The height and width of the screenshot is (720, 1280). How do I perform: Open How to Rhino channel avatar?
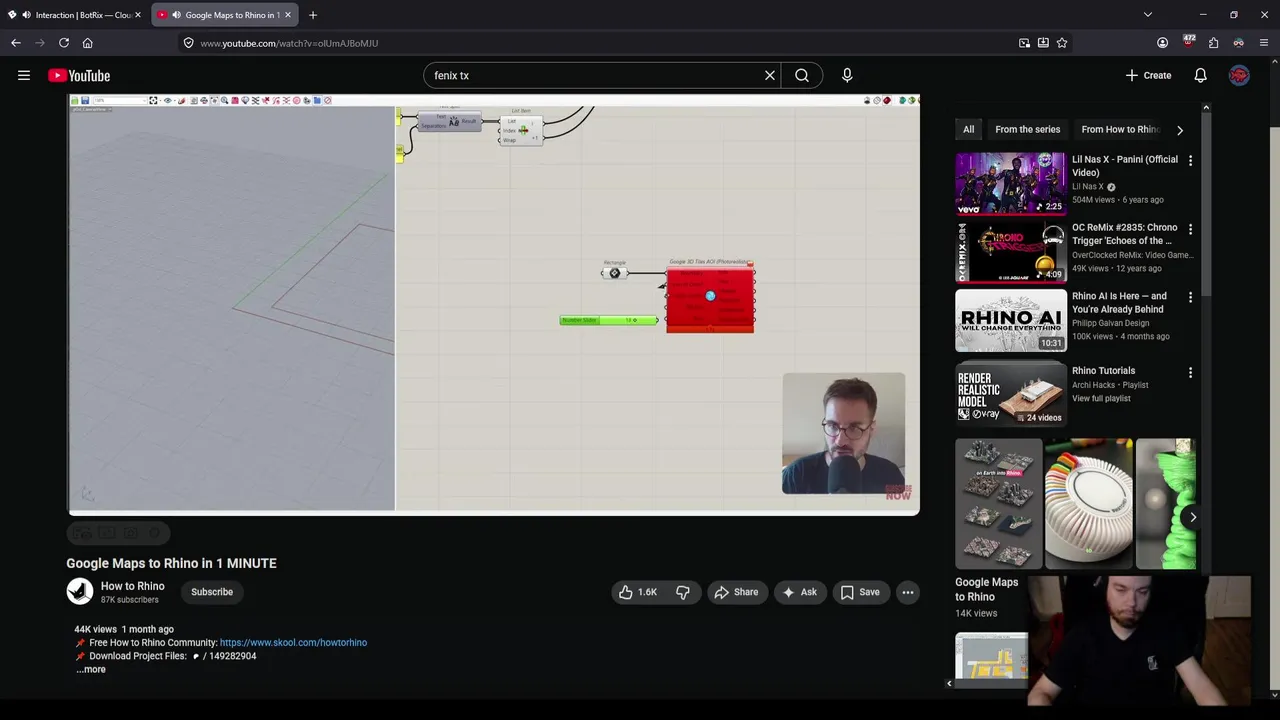[80, 592]
